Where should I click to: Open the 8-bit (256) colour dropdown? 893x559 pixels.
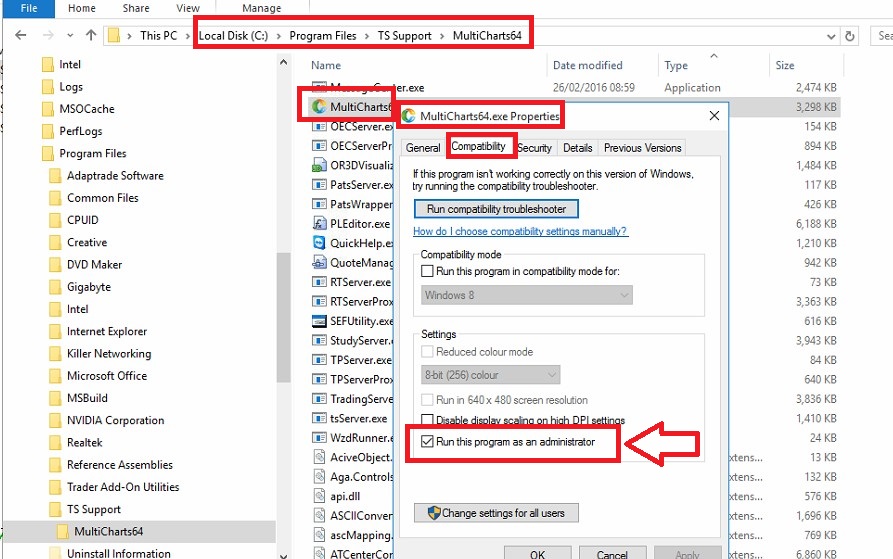(490, 375)
